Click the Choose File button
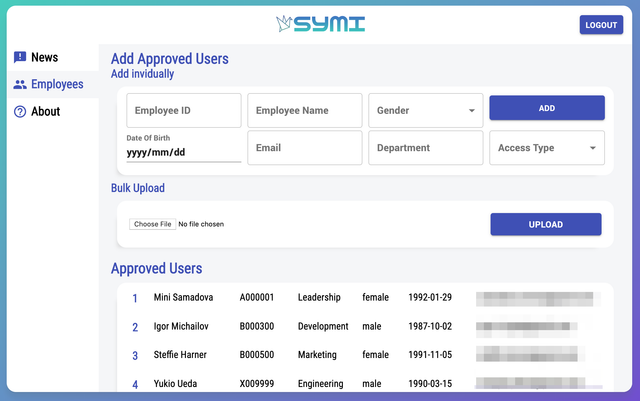 (153, 224)
